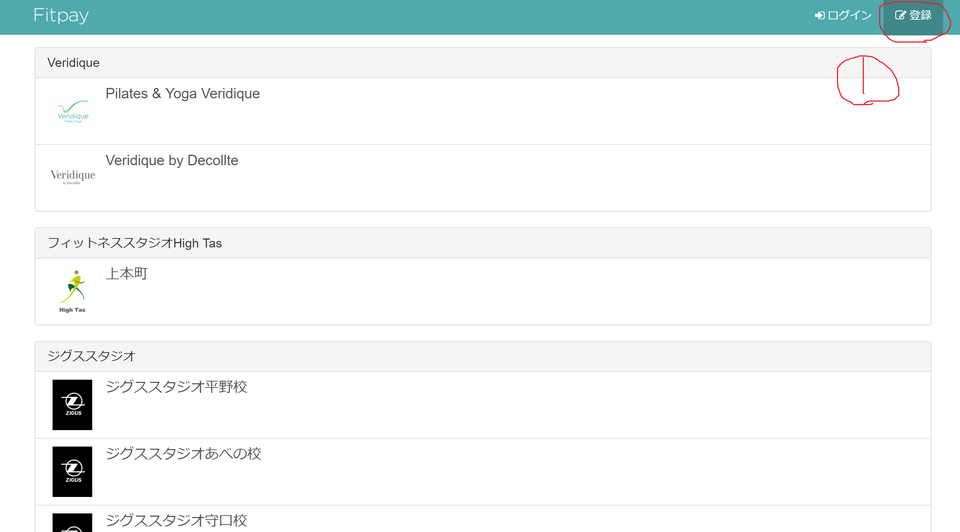Click the 登録 register button
This screenshot has width=960, height=532.
913,15
